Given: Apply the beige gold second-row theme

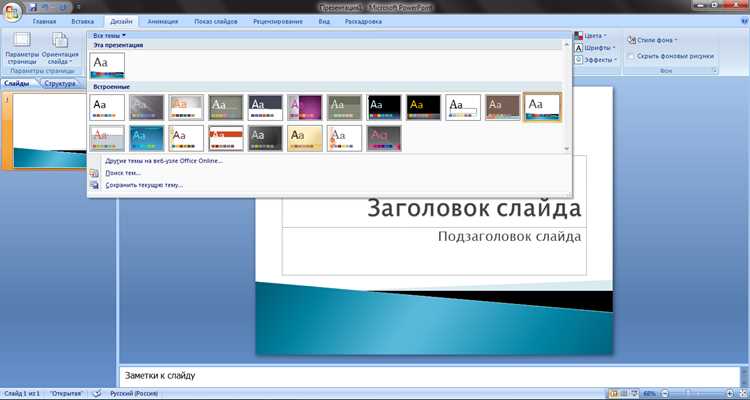Looking at the screenshot, I should click(305, 138).
